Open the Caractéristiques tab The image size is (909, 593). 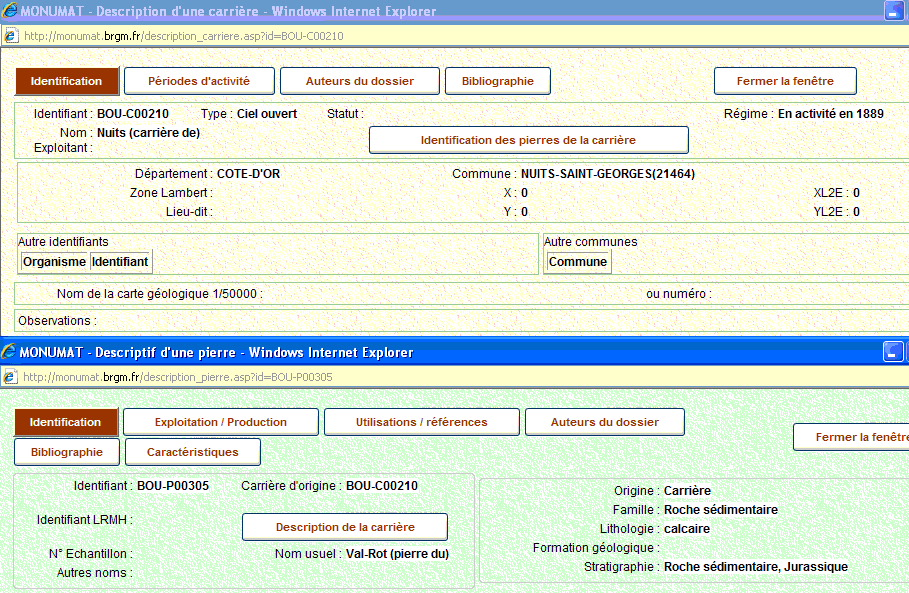[x=193, y=452]
